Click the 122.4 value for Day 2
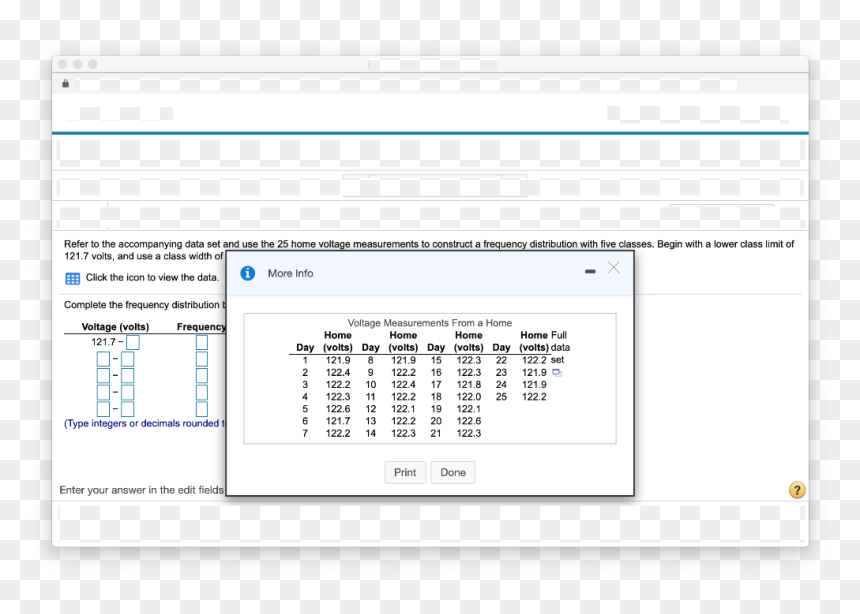 (x=338, y=373)
